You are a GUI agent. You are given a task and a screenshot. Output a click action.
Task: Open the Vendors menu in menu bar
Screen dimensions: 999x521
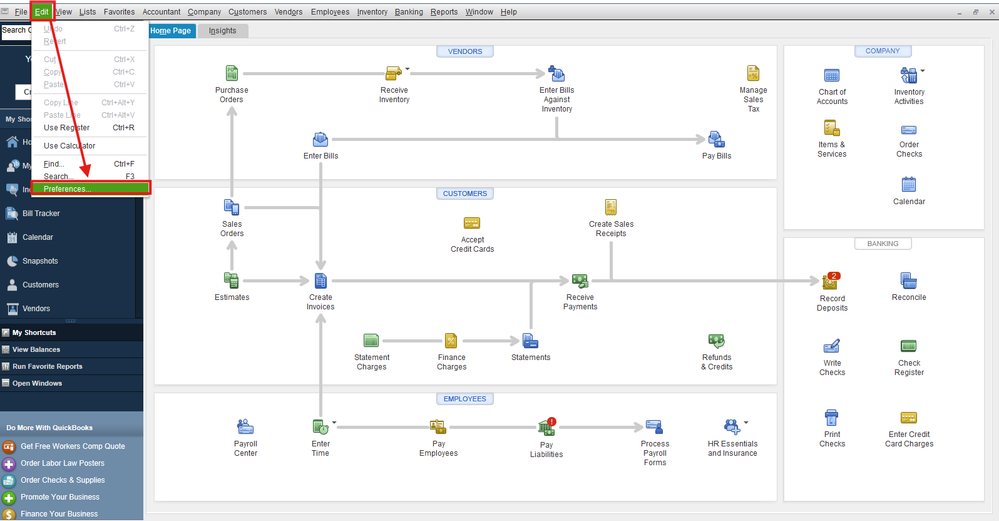[289, 11]
